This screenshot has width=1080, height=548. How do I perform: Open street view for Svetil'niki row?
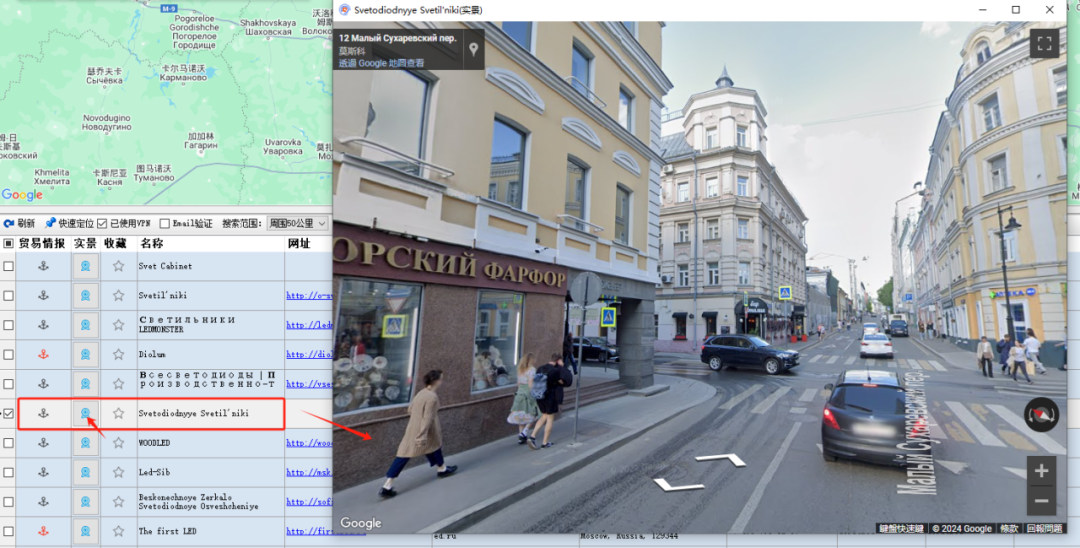[85, 295]
